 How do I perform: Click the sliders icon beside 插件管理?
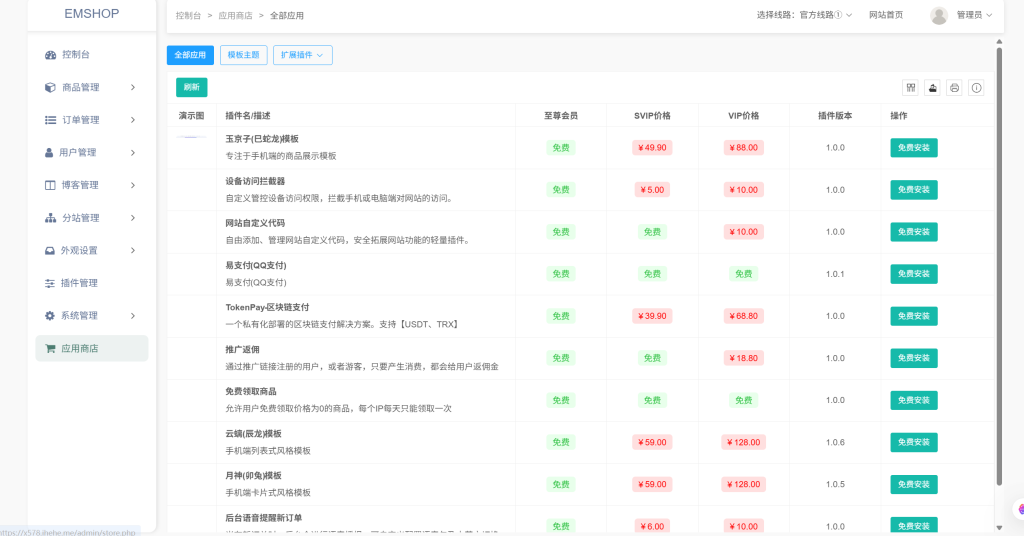pyautogui.click(x=50, y=283)
